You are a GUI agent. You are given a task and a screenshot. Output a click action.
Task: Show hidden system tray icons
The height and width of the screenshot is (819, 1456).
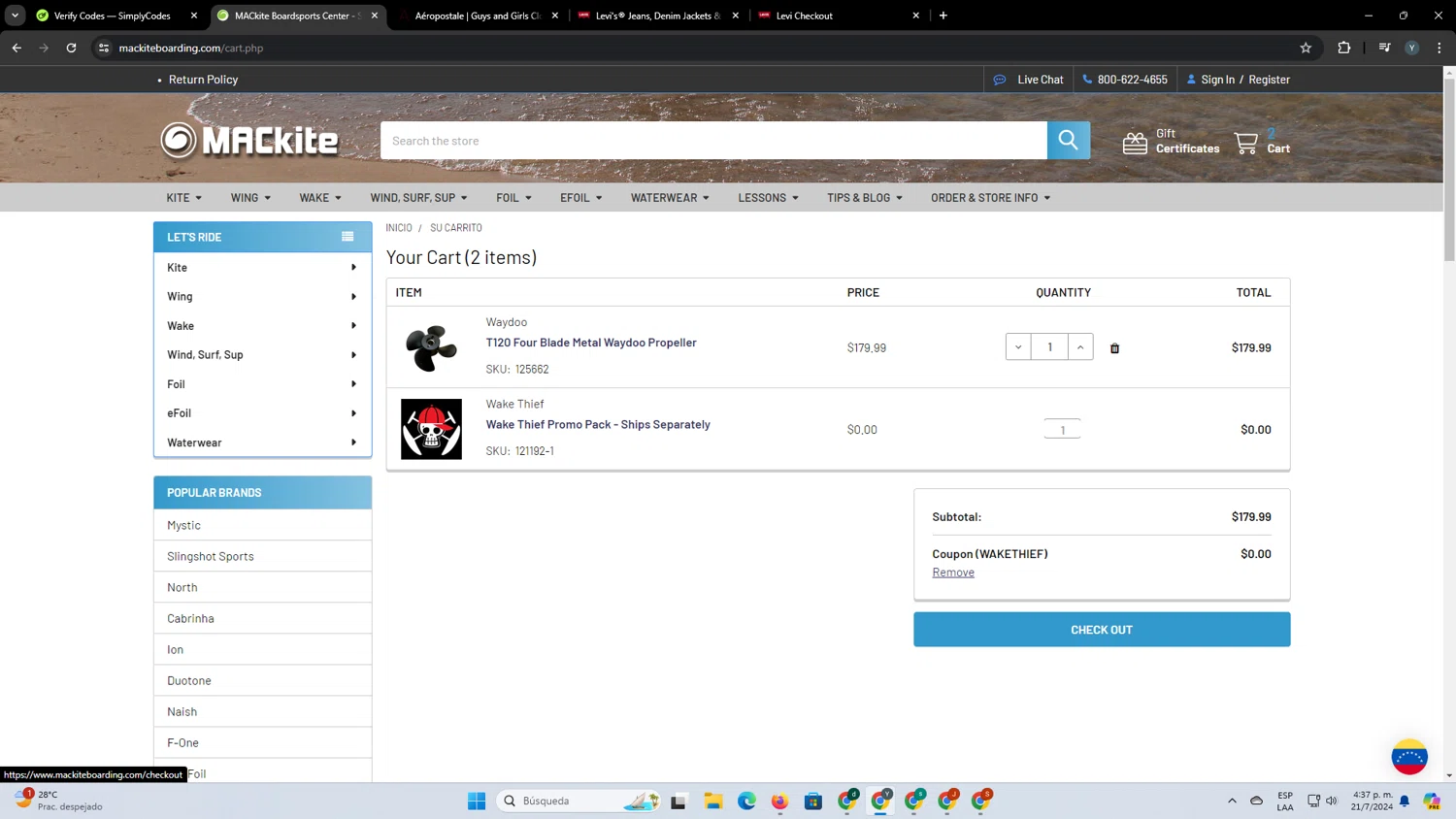(1232, 801)
